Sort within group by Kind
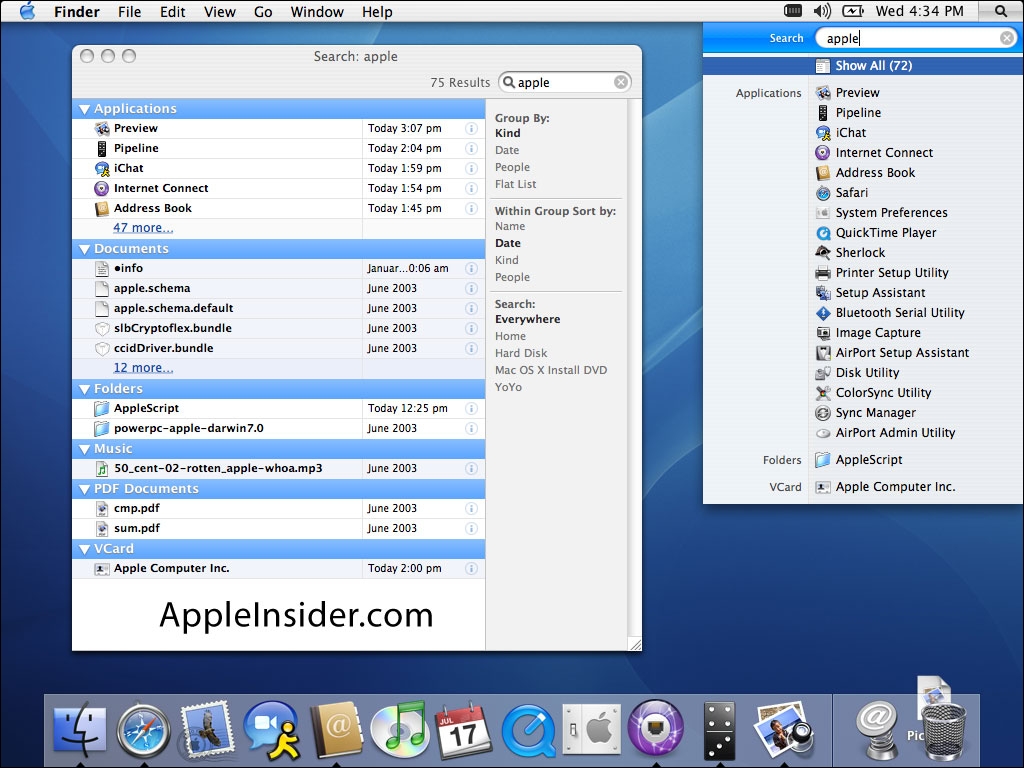 506,260
